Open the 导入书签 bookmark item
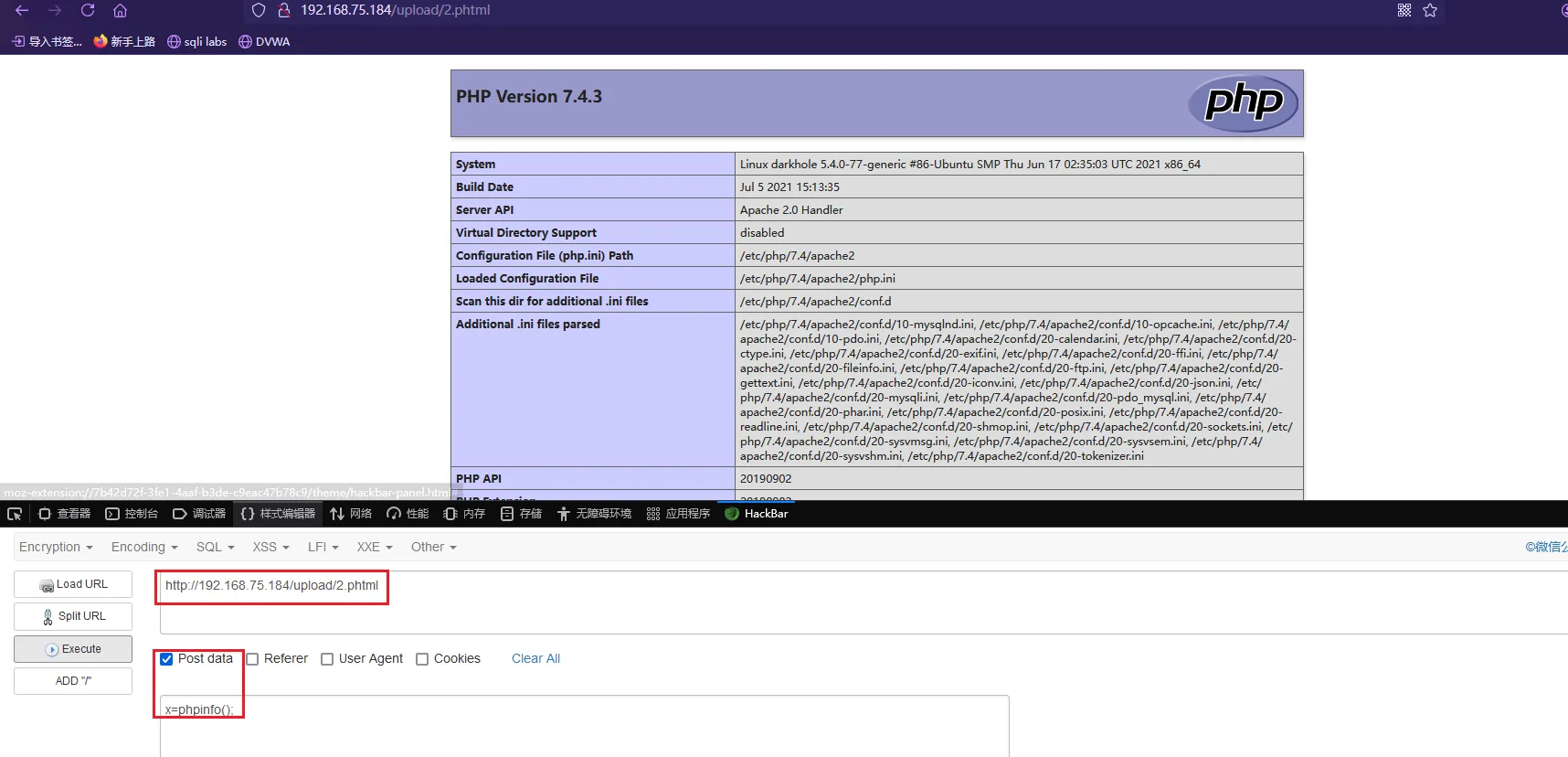This screenshot has height=757, width=1568. (x=48, y=41)
